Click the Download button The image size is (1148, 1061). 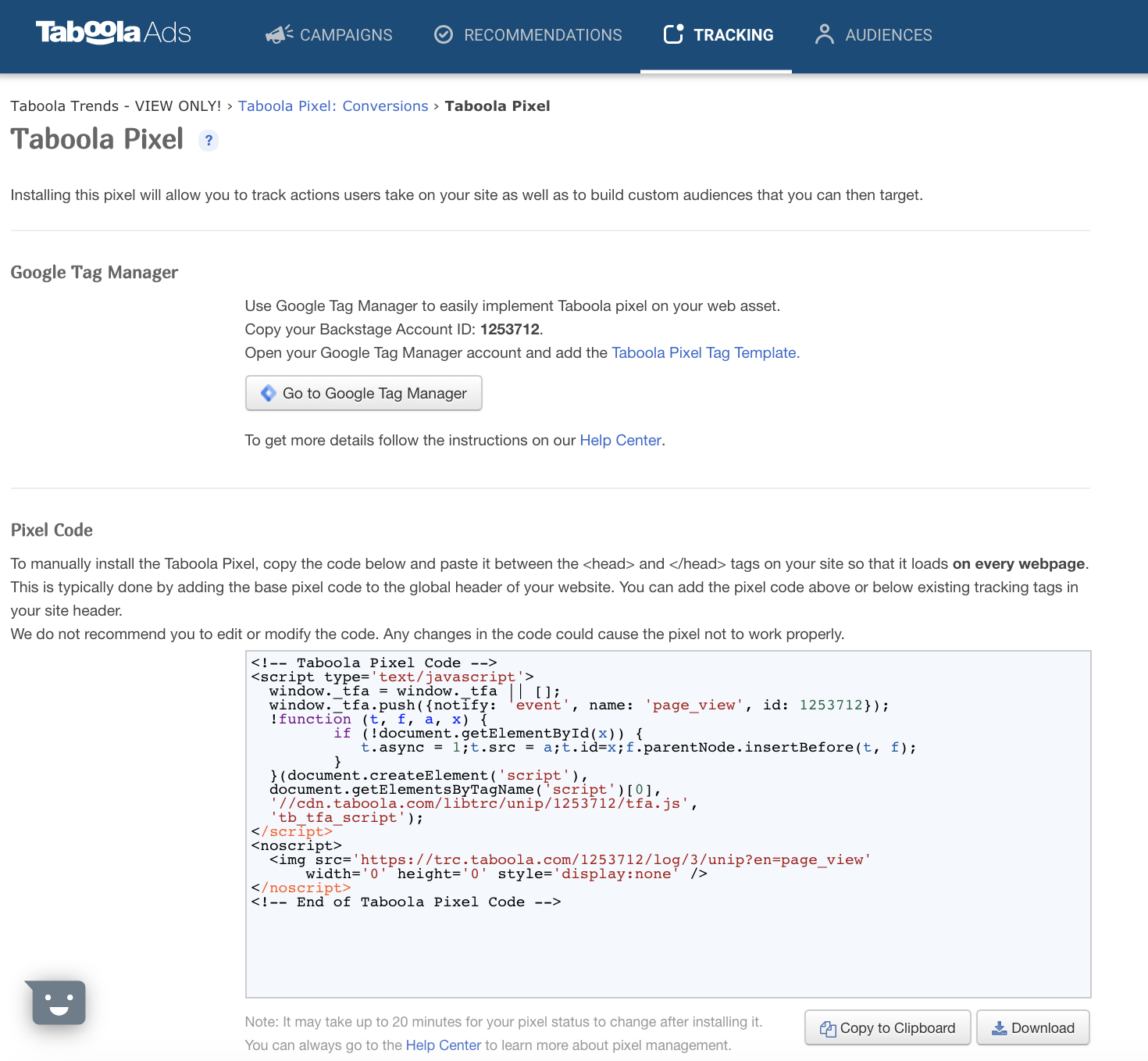[x=1033, y=1028]
